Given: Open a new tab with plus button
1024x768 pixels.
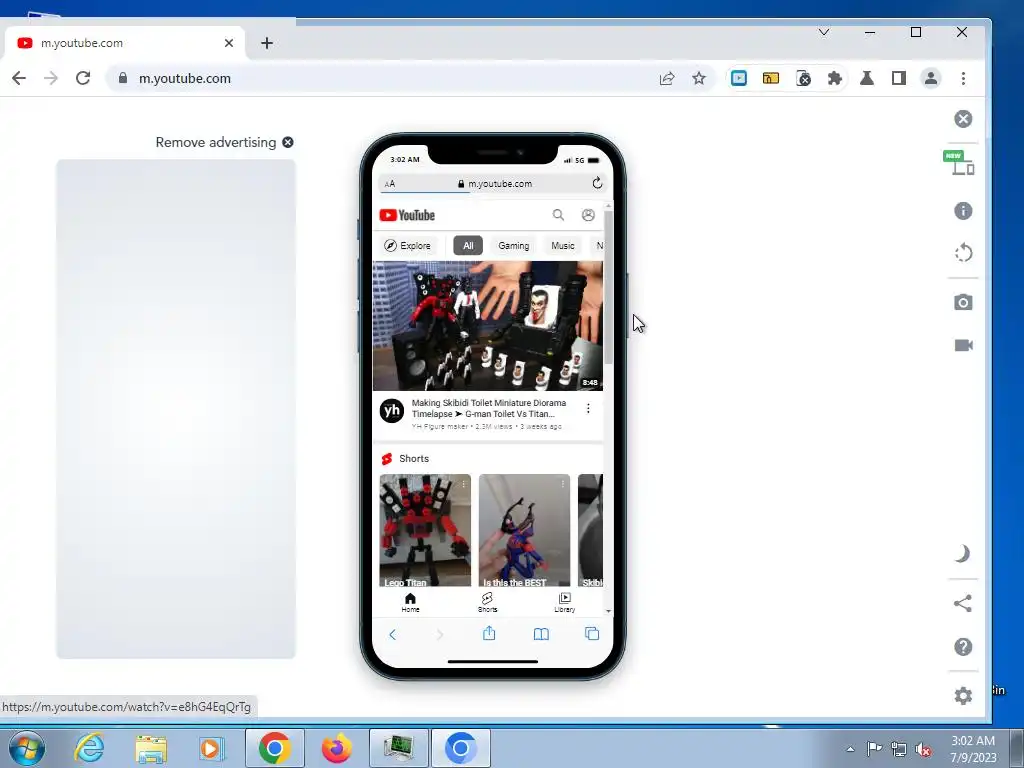Looking at the screenshot, I should (x=266, y=43).
